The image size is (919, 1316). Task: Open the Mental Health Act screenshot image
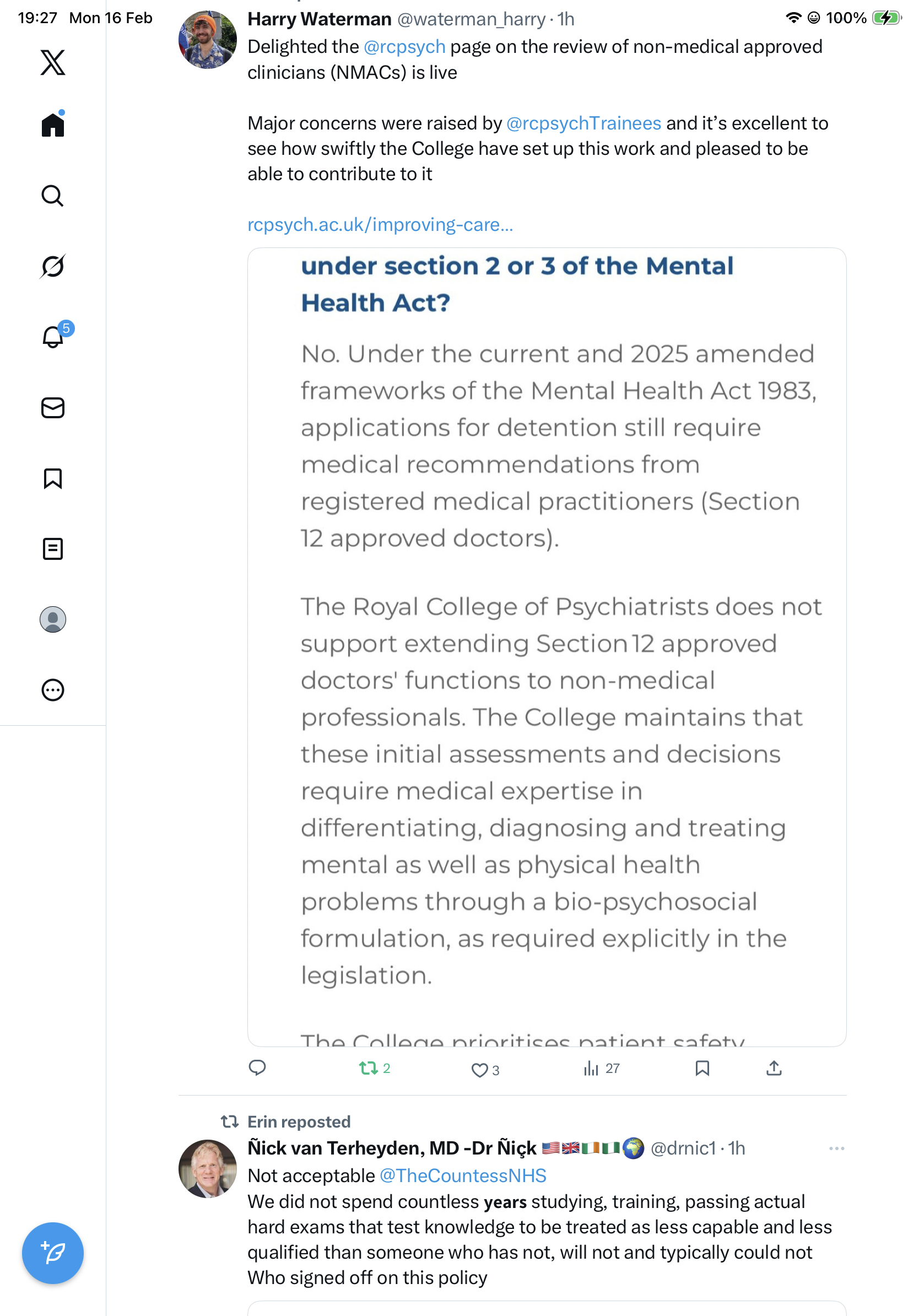(x=547, y=646)
